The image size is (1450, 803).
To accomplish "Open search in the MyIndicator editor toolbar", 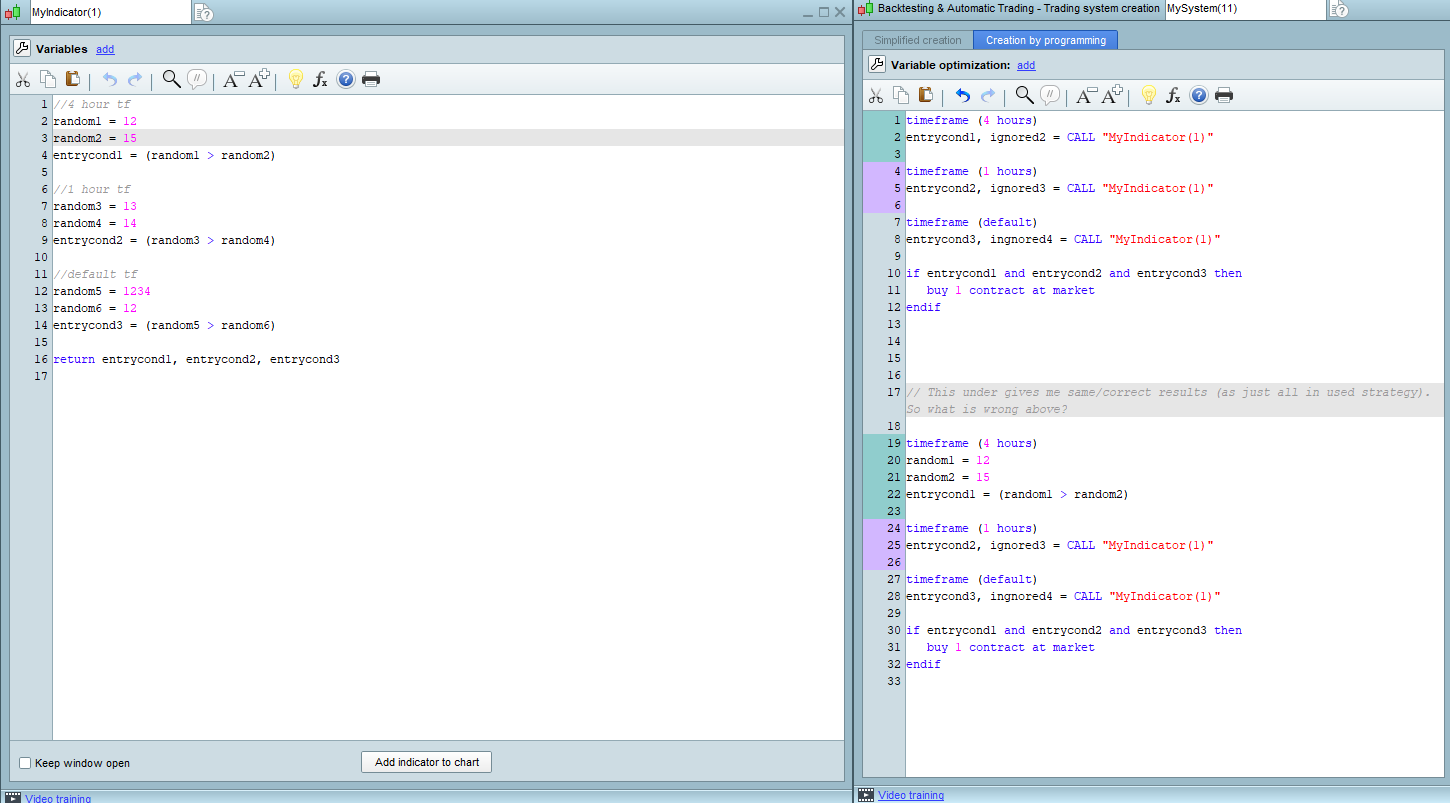I will (x=171, y=80).
